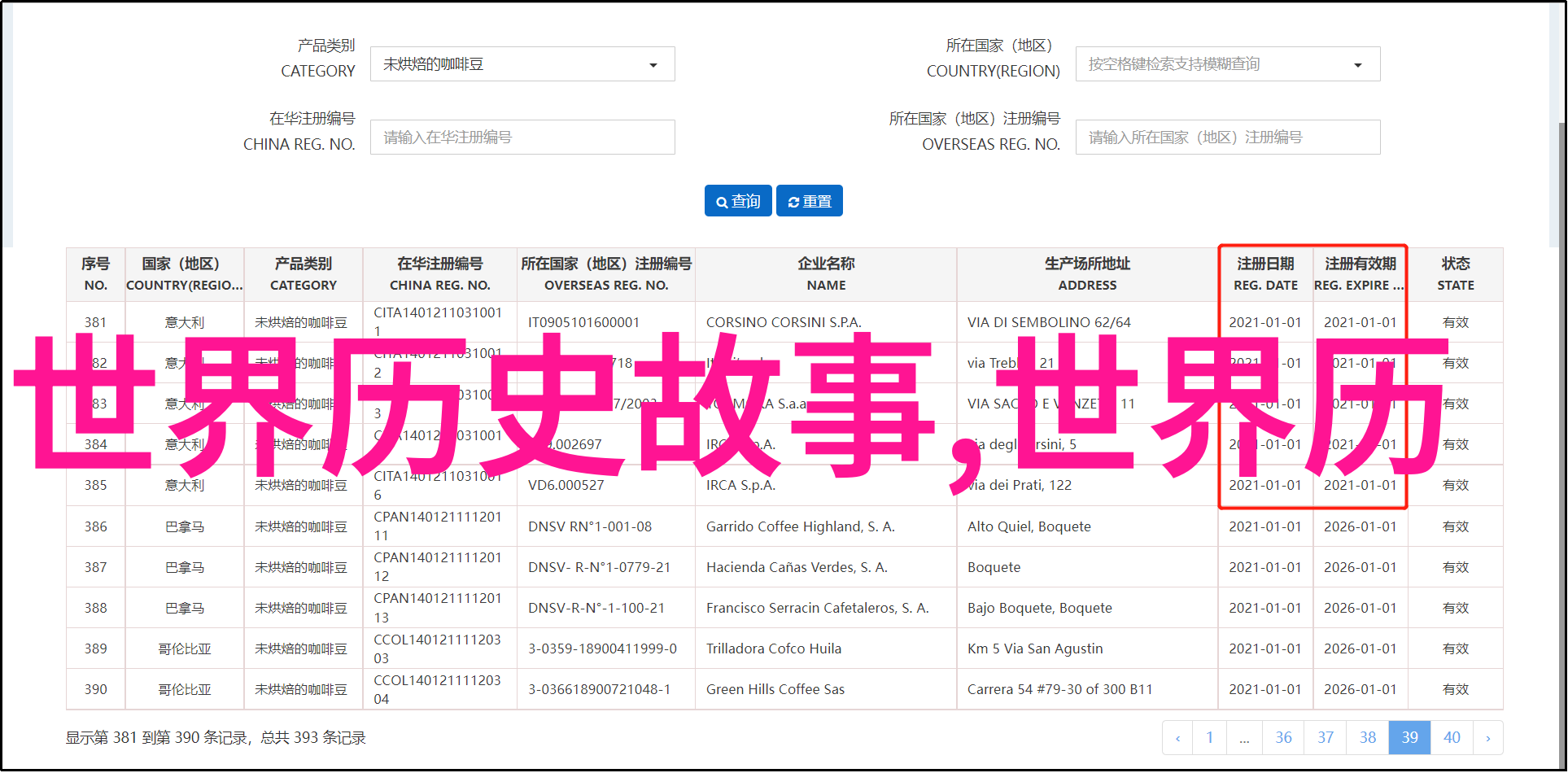The image size is (1568, 773).
Task: Click VD6.000527 registration number
Action: point(566,486)
